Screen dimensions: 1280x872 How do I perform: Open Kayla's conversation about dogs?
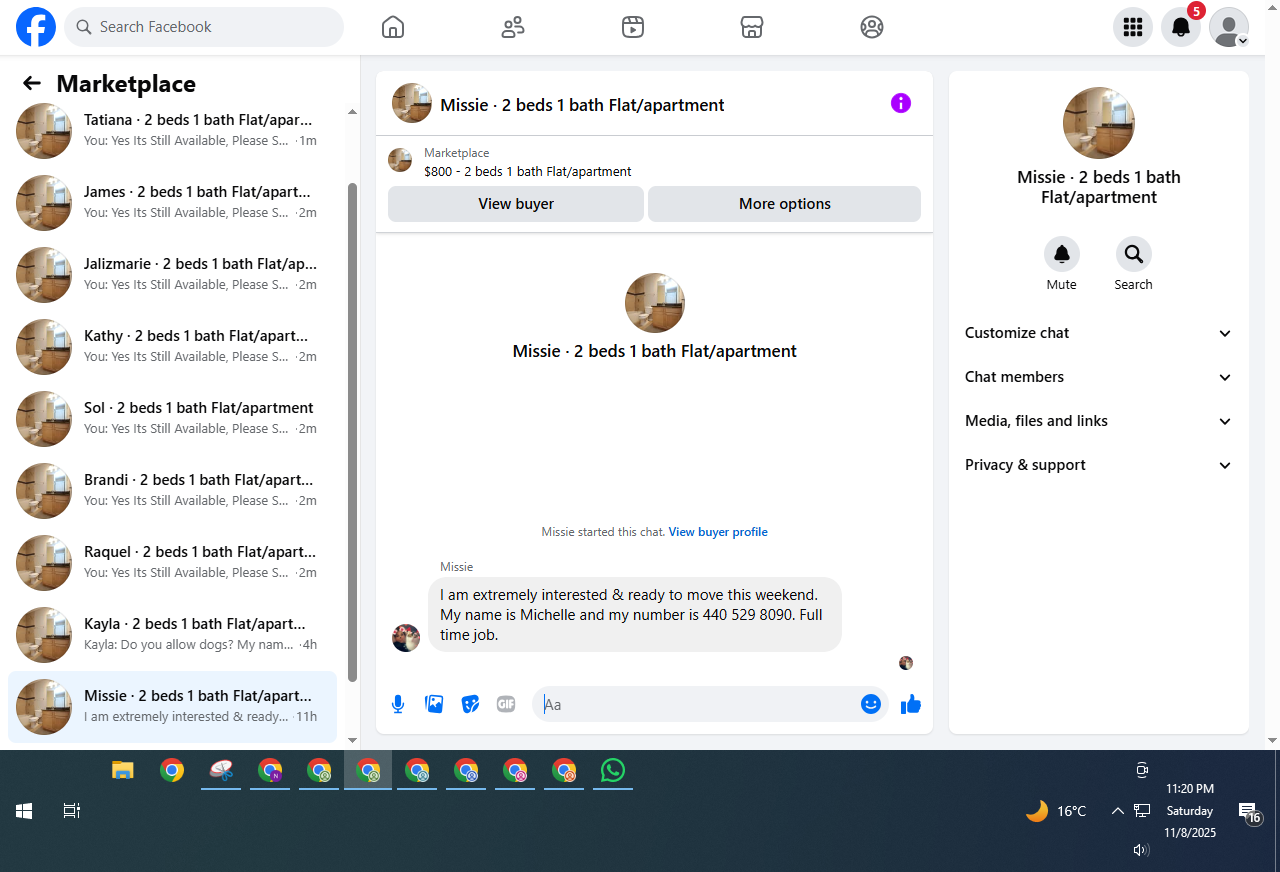(172, 635)
